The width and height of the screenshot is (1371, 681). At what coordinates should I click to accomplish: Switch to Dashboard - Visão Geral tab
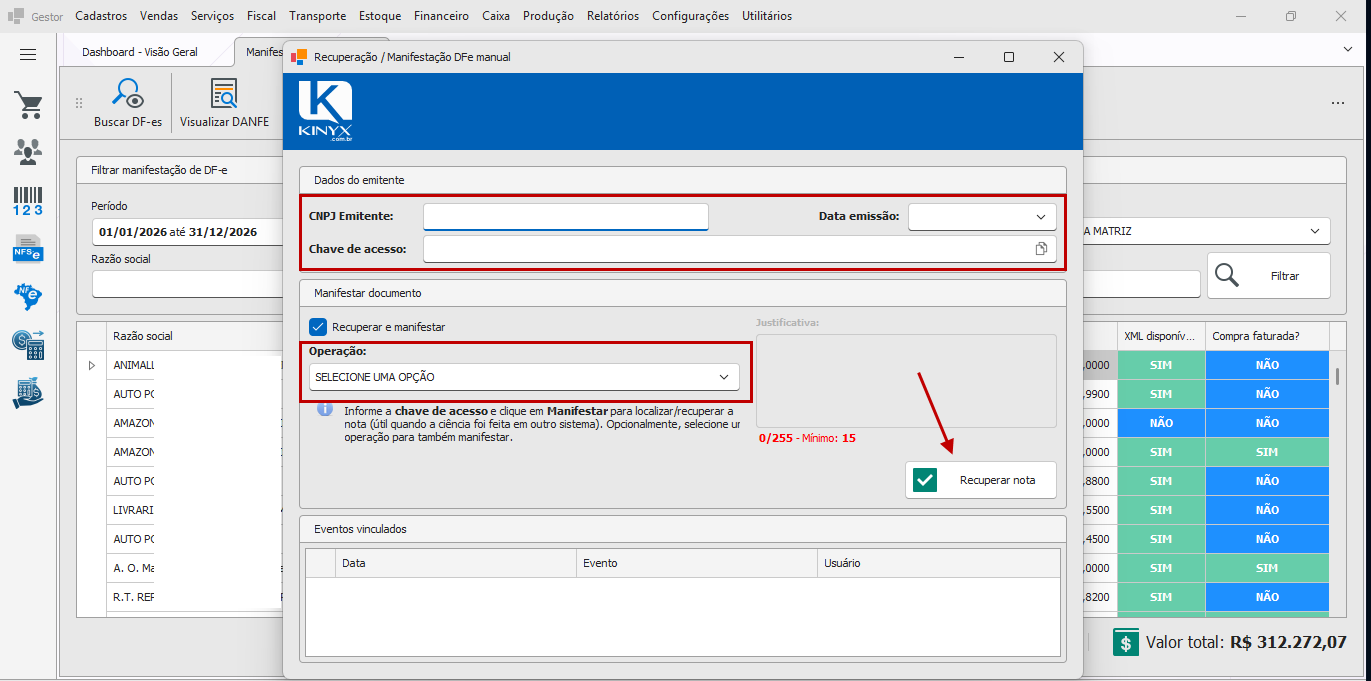click(x=140, y=52)
